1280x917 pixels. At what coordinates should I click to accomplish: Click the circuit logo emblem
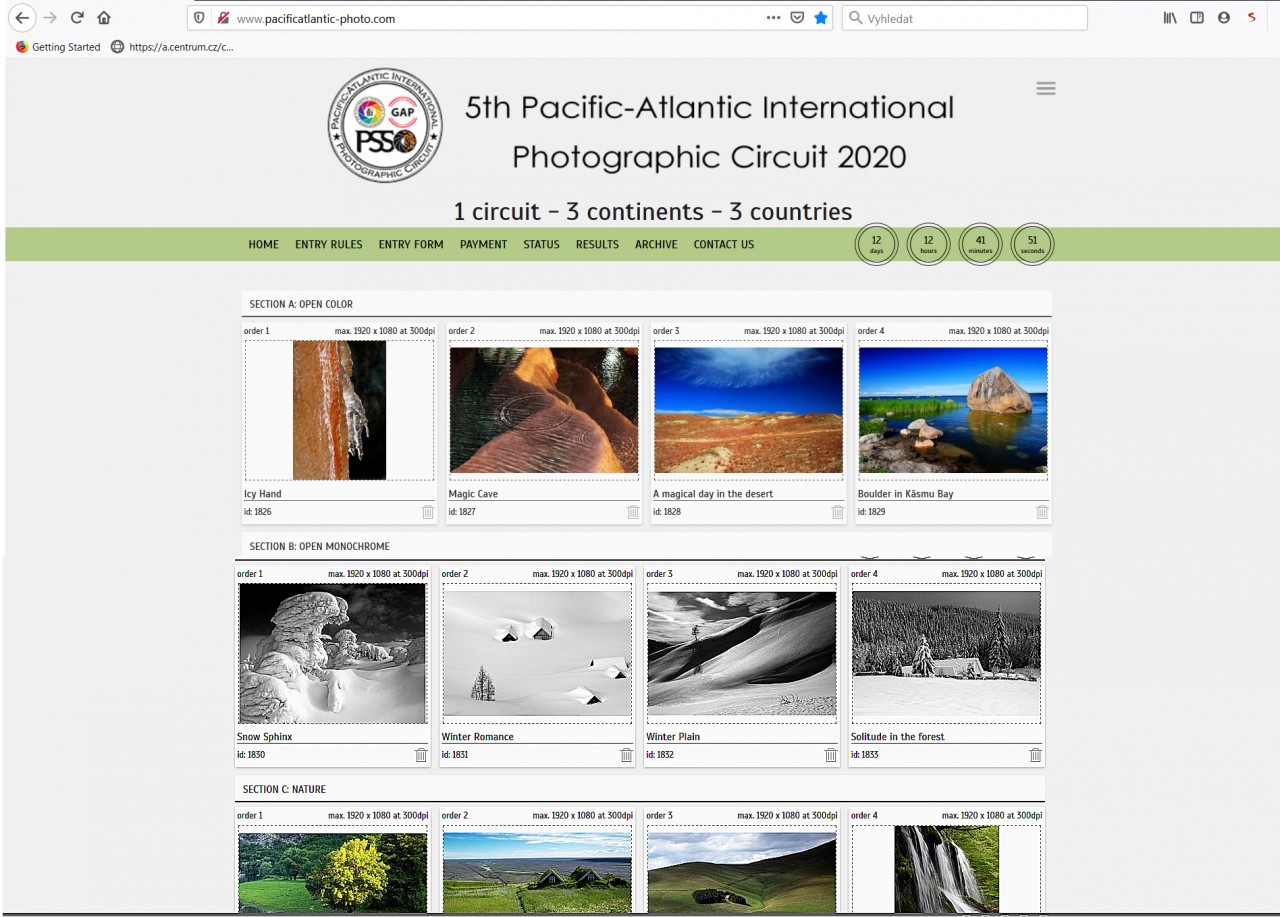click(386, 125)
